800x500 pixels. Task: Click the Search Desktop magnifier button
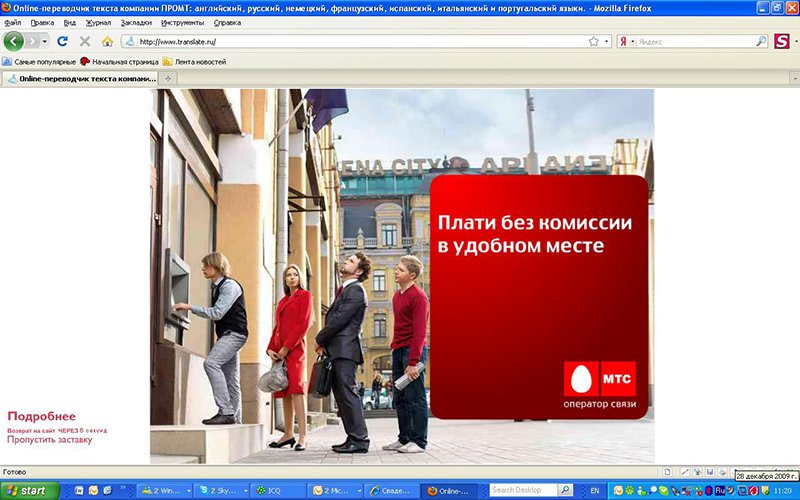tap(565, 490)
